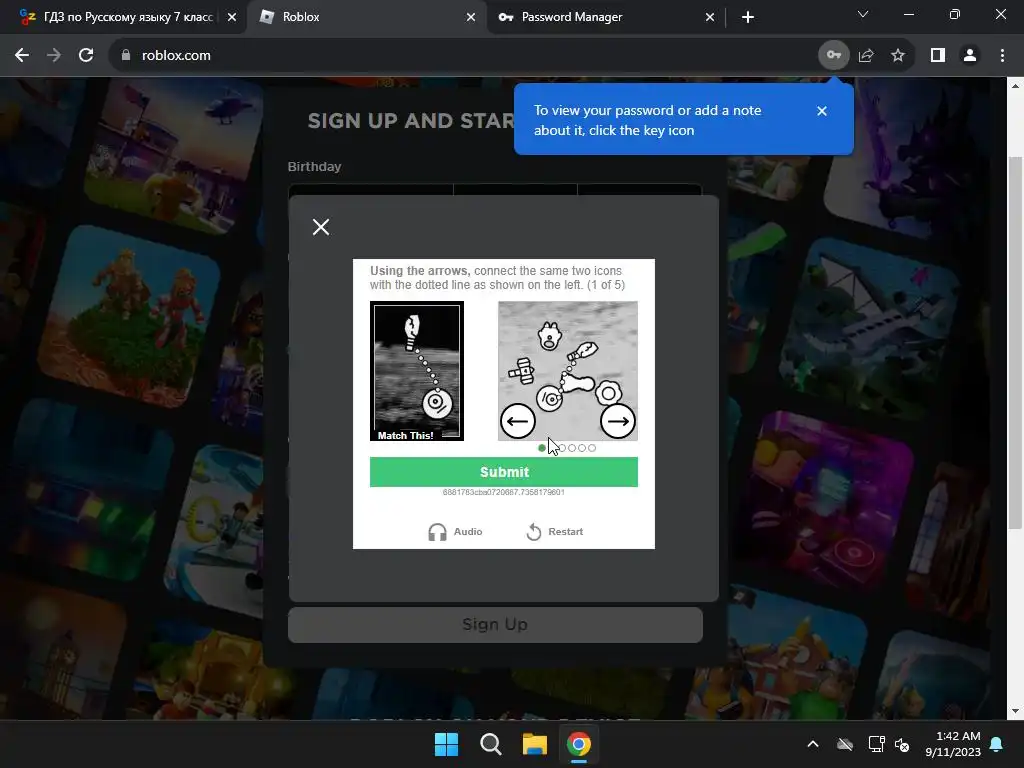Screen dimensions: 1024x768
Task: Click the OneDrive cloud tray icon
Action: coord(845,744)
